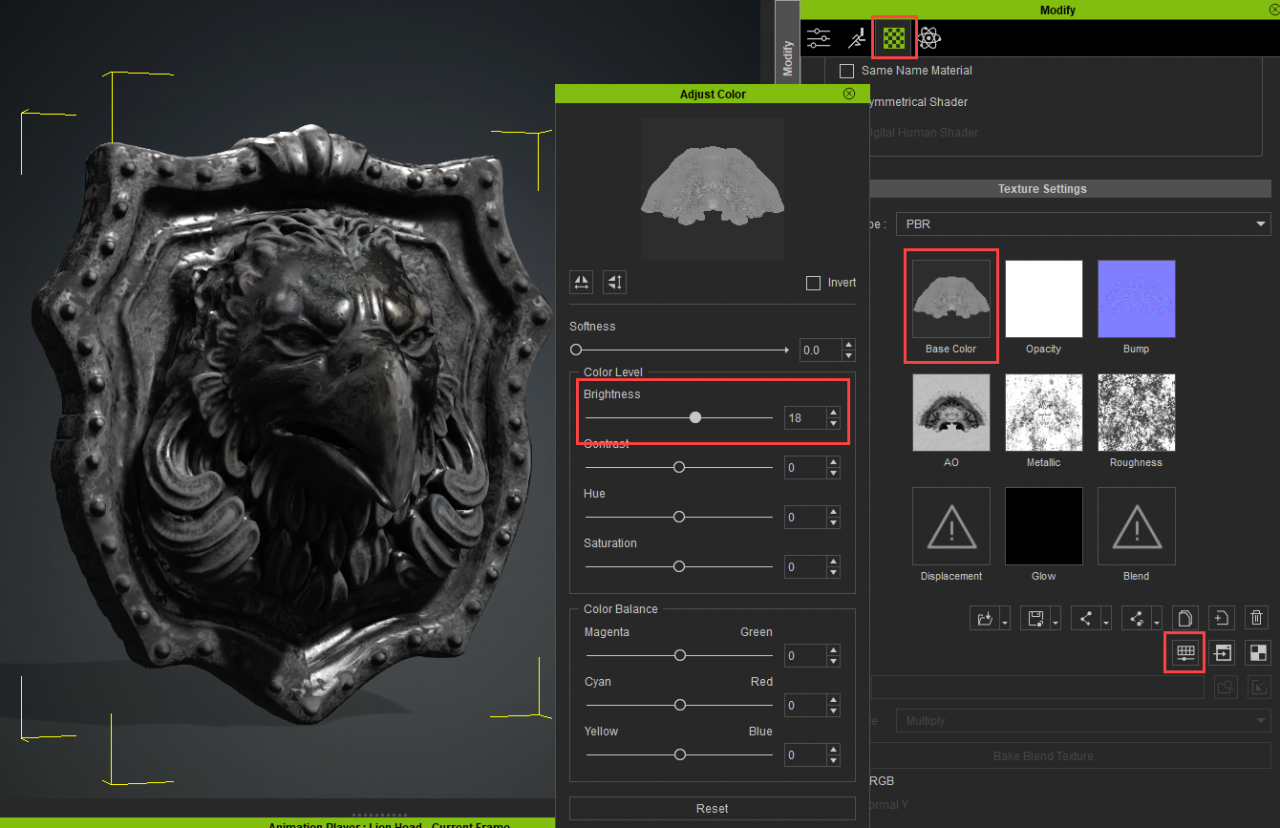
Task: Enable the Invert checkbox
Action: (x=813, y=283)
